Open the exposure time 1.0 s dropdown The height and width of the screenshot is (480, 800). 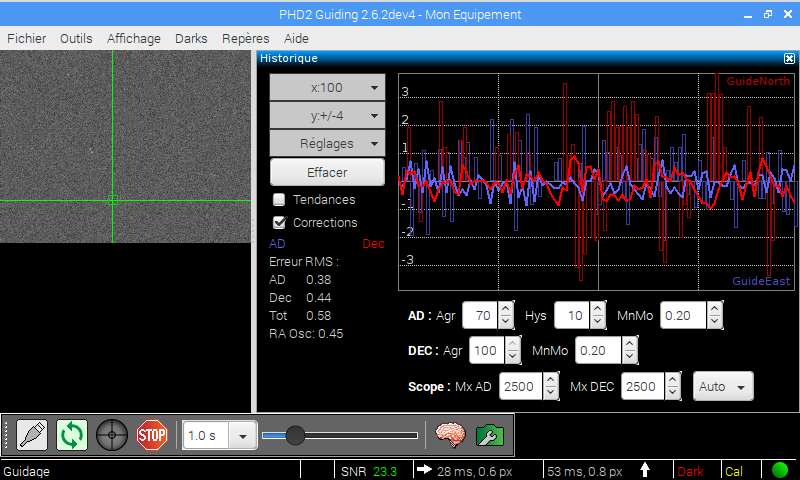[242, 436]
